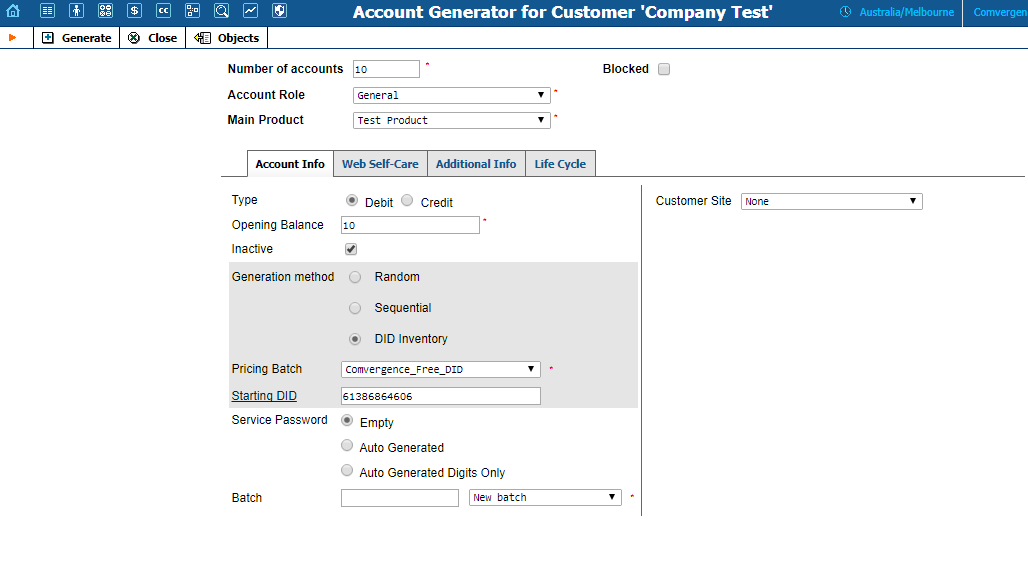Open the Life Cycle tab
Screen dimensions: 1028x587
(560, 164)
